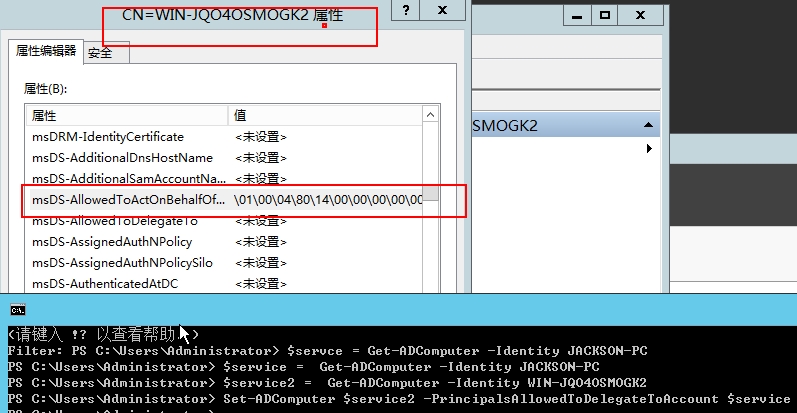Maximize the background console window
The height and width of the screenshot is (413, 797).
[x=604, y=16]
